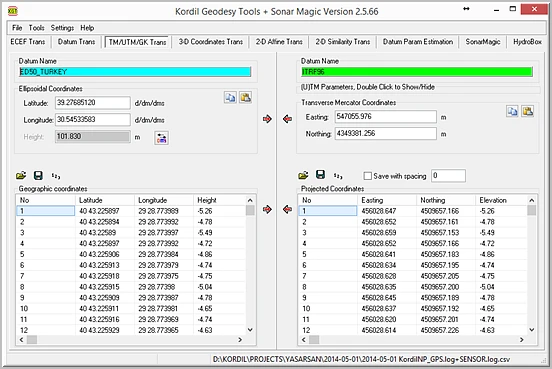
Task: Open file for Projected Coordinates list
Action: click(x=303, y=175)
